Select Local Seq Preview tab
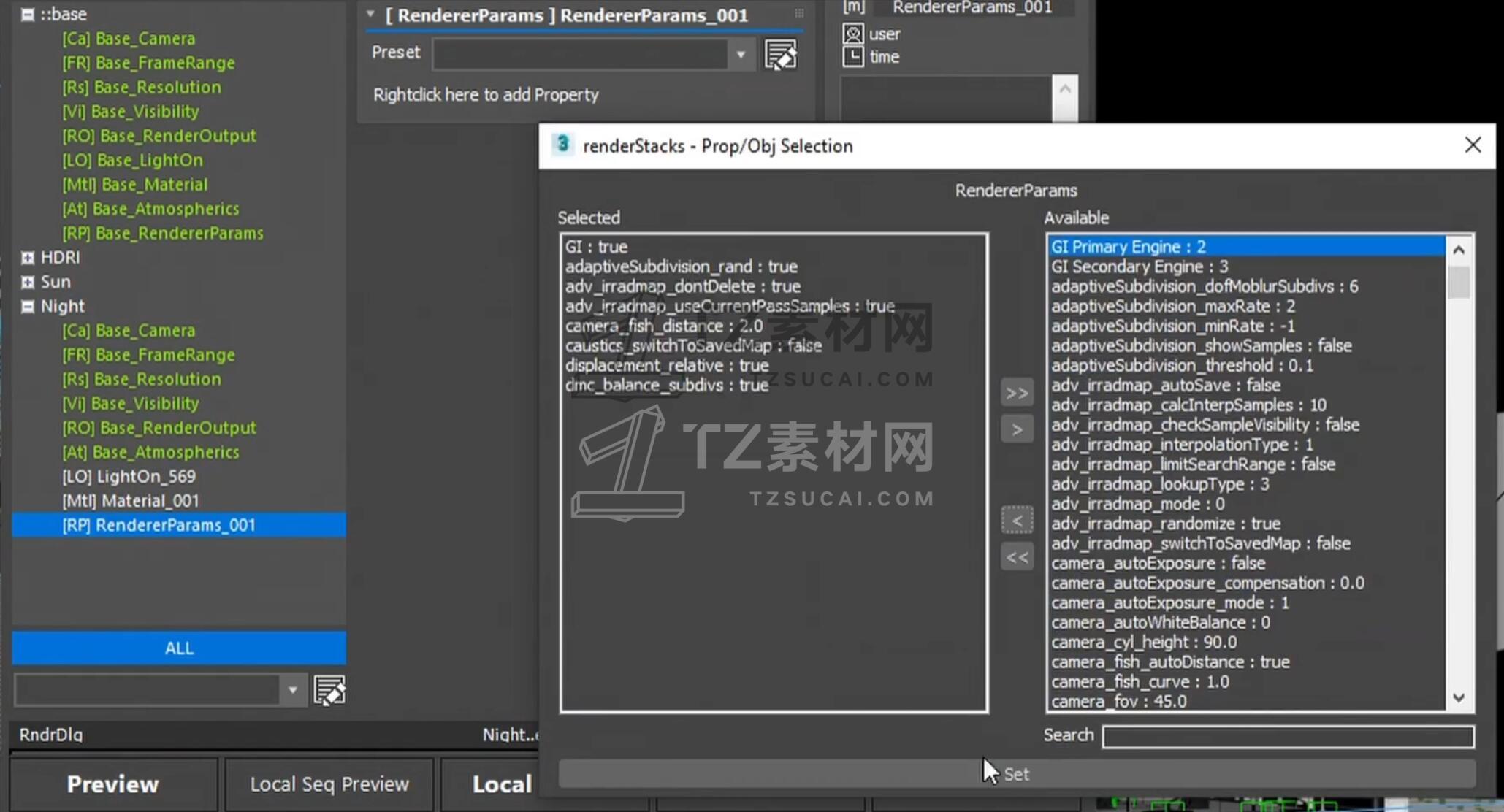The image size is (1504, 812). 329,784
